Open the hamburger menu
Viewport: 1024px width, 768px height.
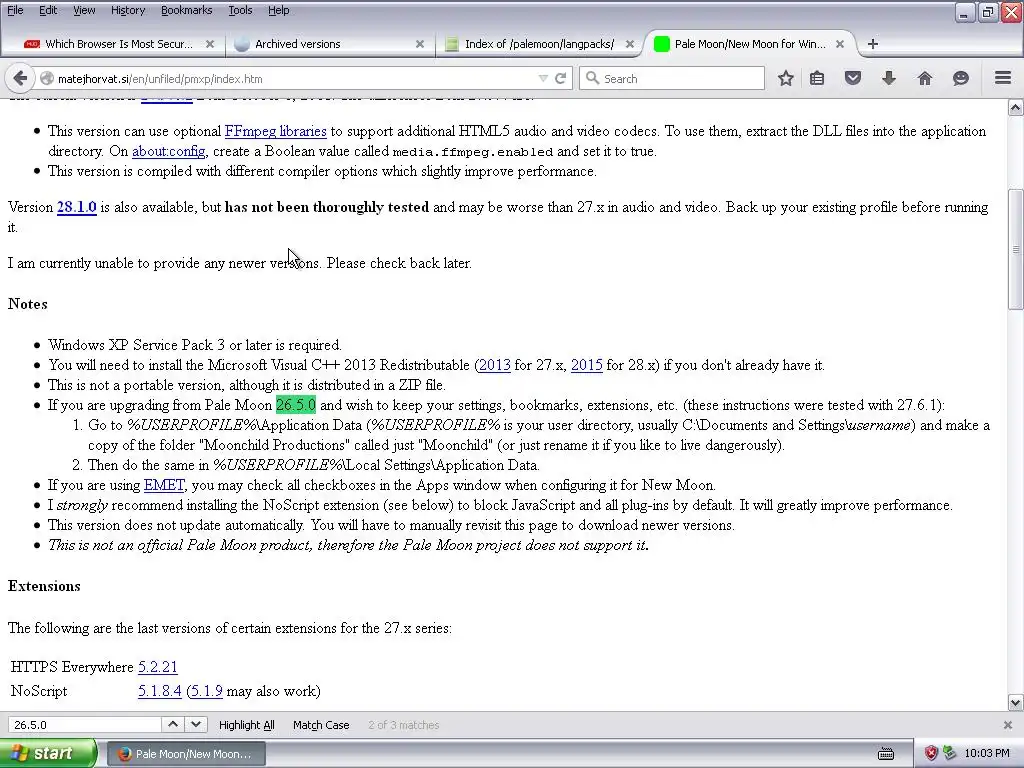tap(1003, 78)
